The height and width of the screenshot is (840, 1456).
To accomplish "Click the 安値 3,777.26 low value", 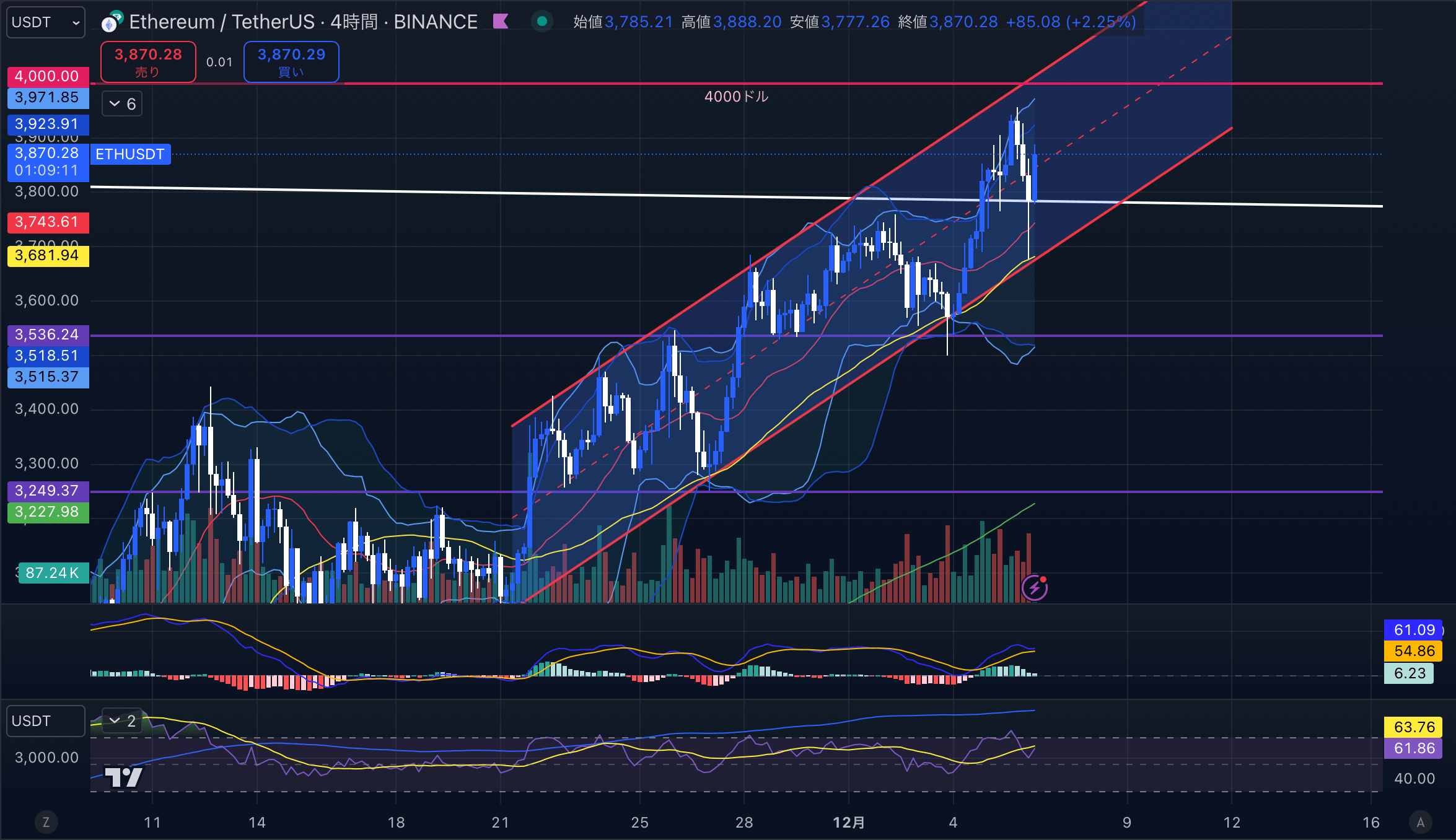I will click(840, 22).
